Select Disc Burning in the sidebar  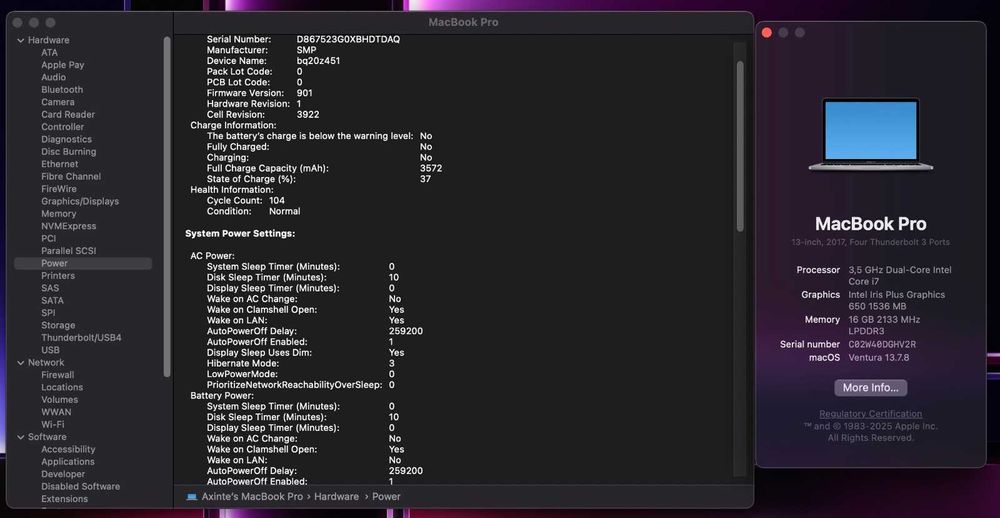pos(68,152)
